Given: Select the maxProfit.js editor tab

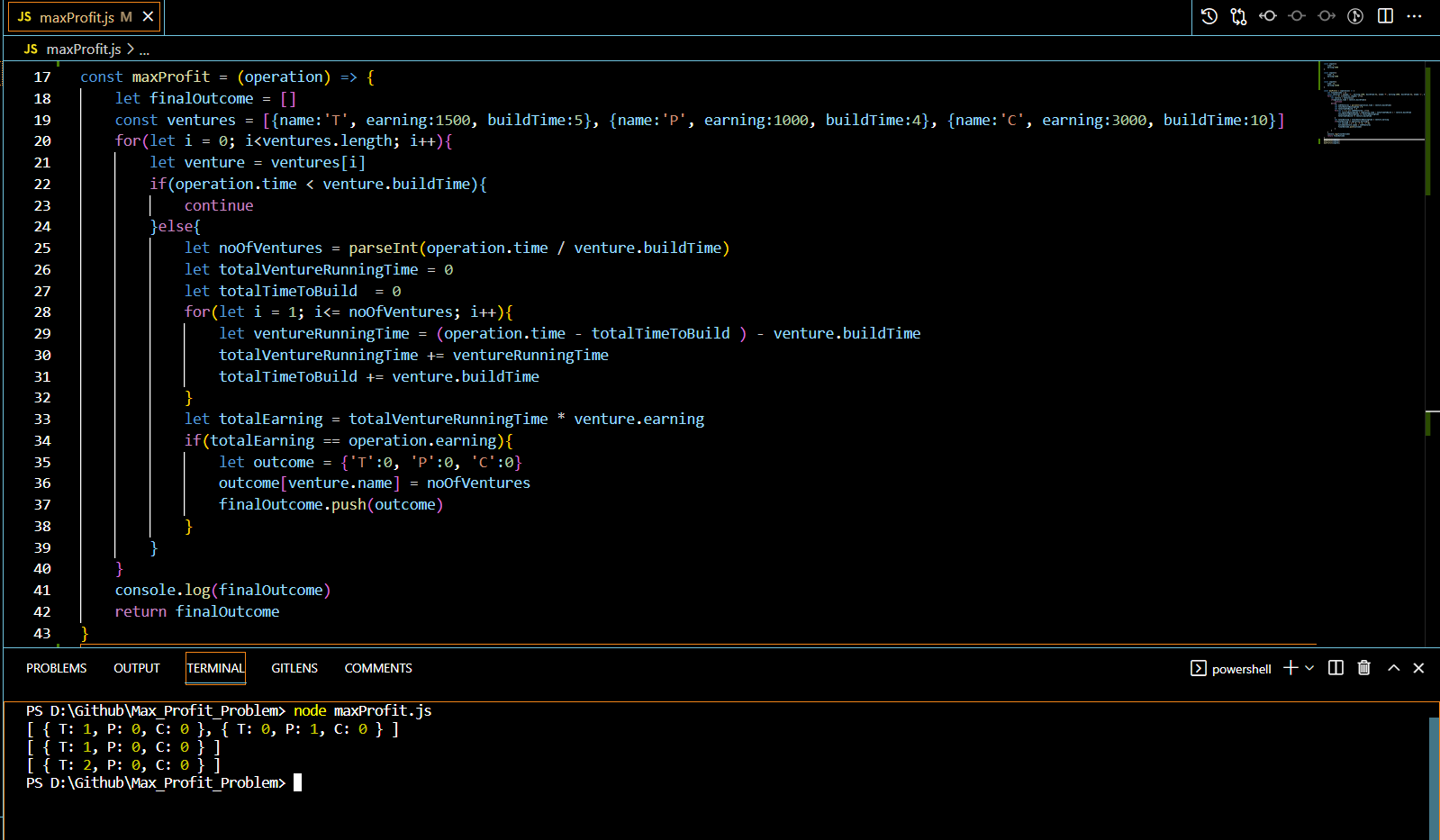Looking at the screenshot, I should [x=86, y=17].
